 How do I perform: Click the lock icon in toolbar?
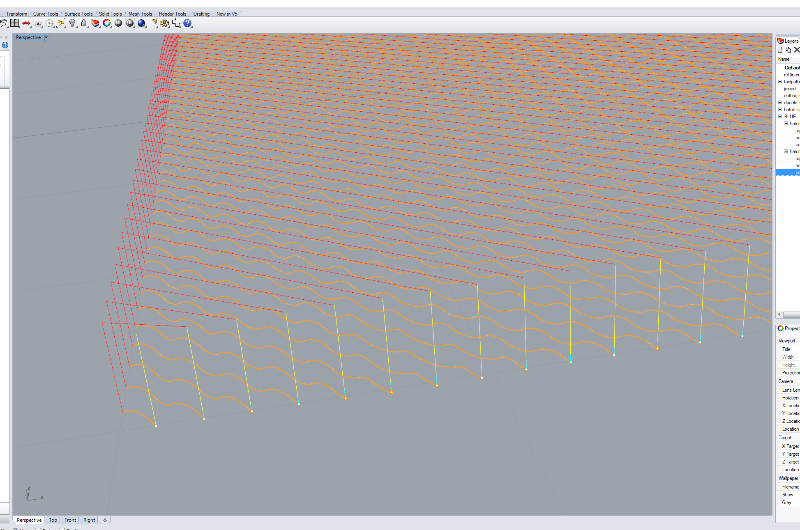click(x=84, y=23)
